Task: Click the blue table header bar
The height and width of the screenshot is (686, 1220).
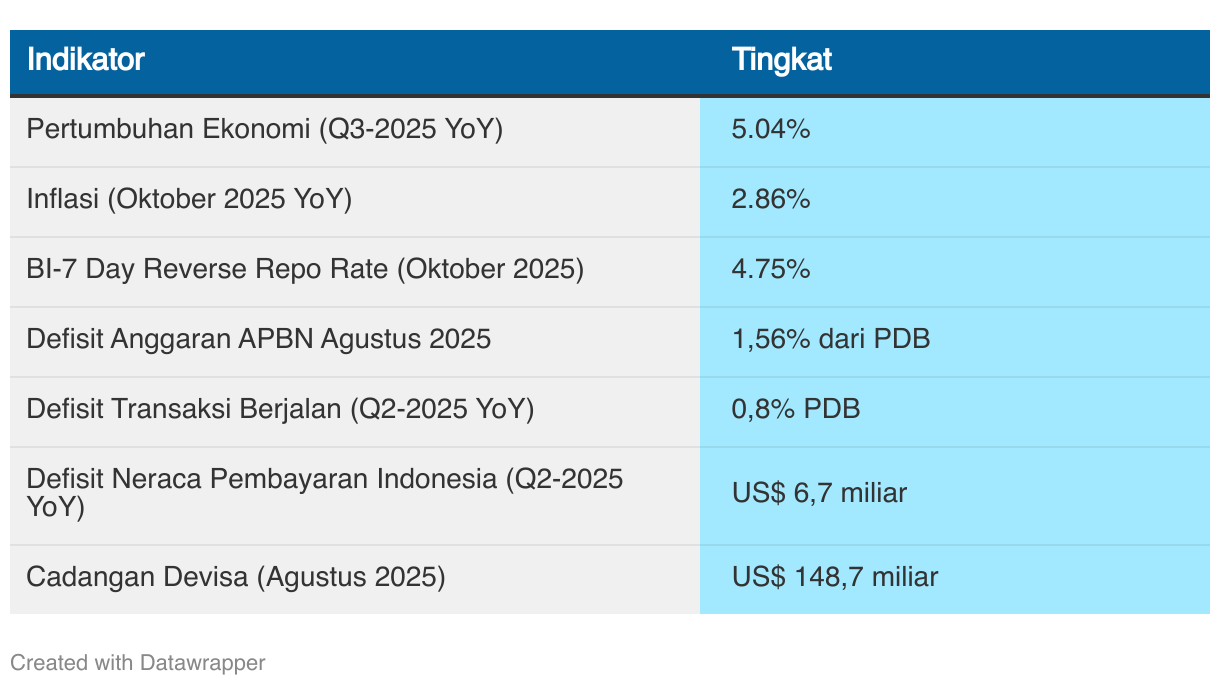Action: (x=610, y=62)
